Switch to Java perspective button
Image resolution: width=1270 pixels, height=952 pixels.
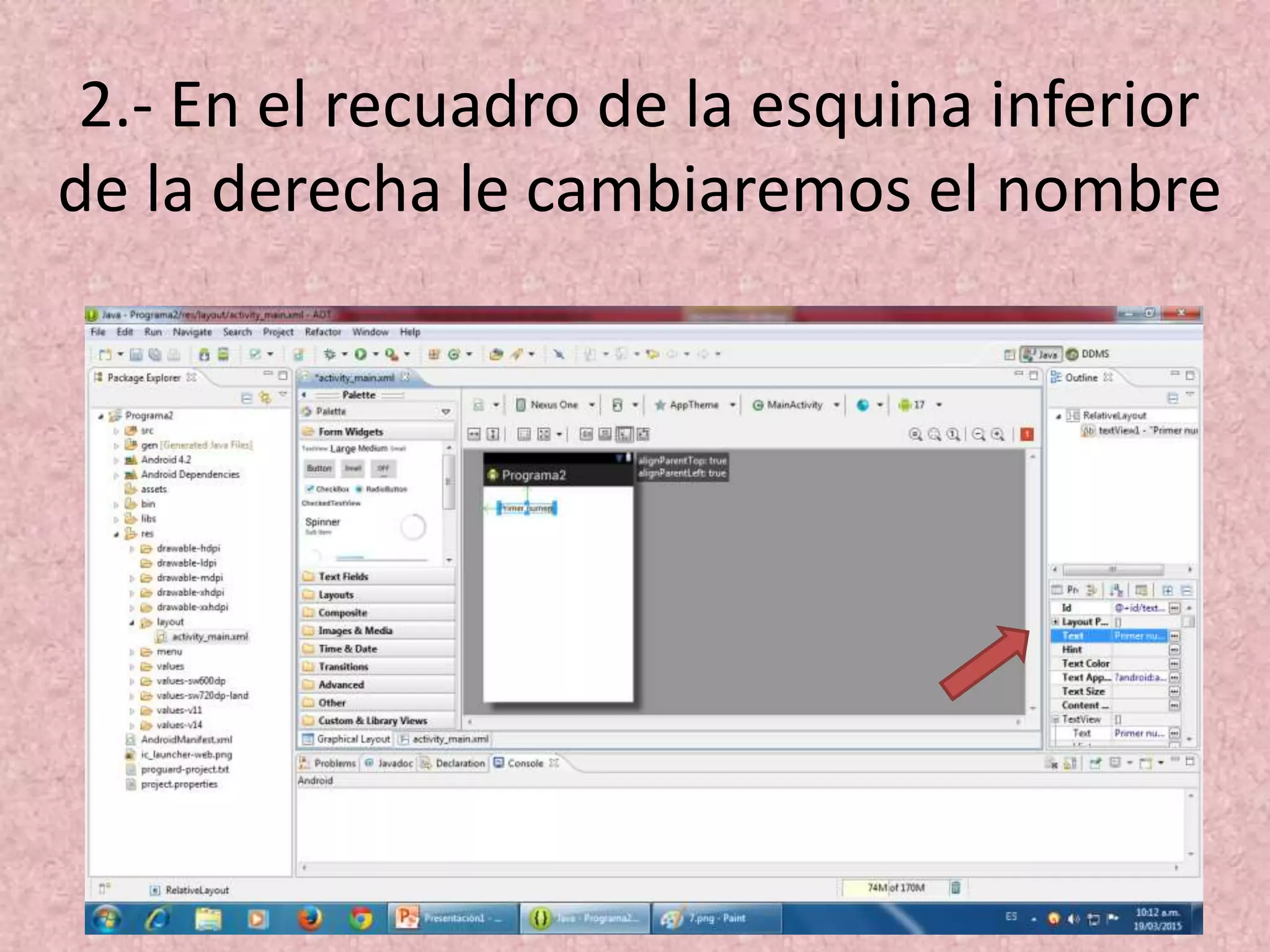click(x=1042, y=354)
